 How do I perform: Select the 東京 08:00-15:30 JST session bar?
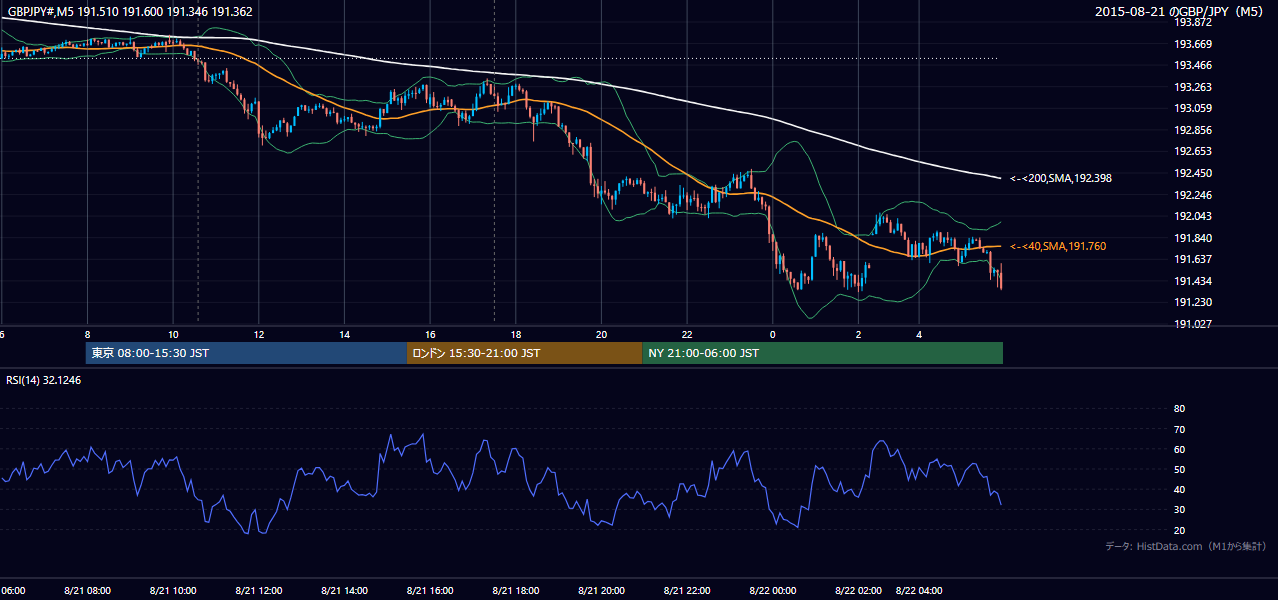[x=246, y=353]
